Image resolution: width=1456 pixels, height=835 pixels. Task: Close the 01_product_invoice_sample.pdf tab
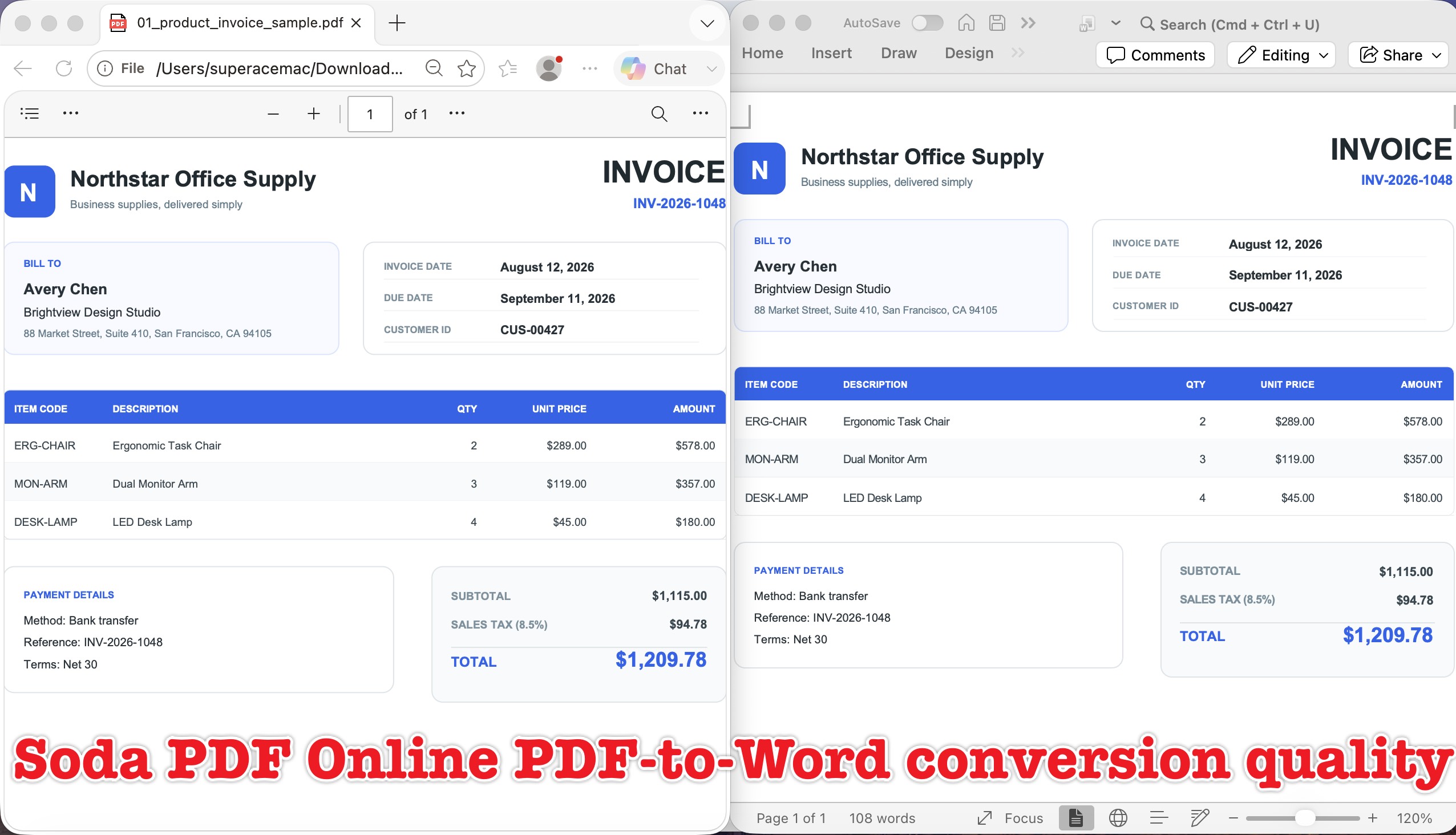(356, 22)
